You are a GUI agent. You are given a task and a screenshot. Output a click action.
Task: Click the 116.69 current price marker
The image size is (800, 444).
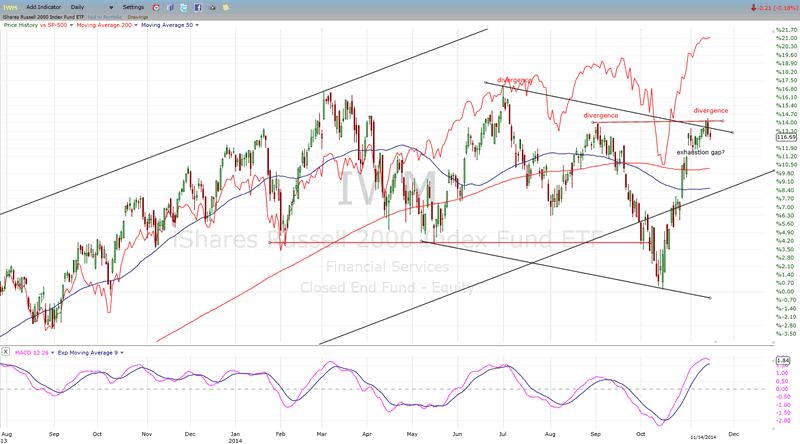click(x=786, y=137)
